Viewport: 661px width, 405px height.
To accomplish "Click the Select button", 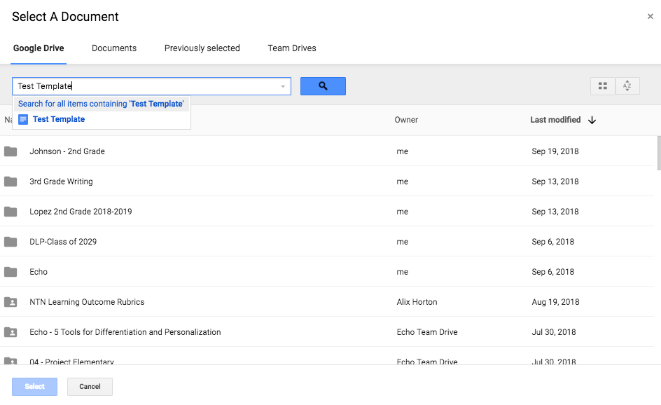I will pos(34,386).
